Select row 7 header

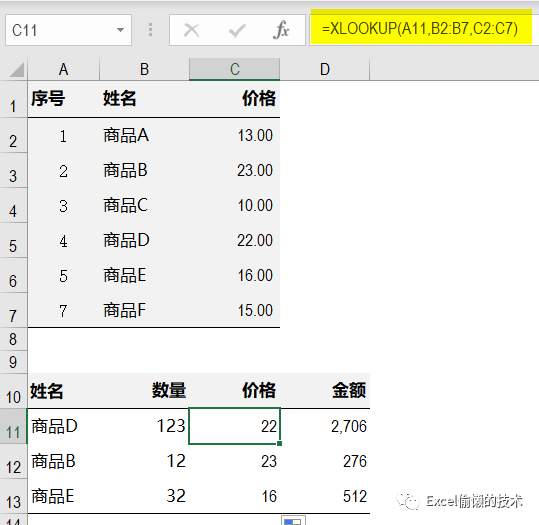pos(13,310)
